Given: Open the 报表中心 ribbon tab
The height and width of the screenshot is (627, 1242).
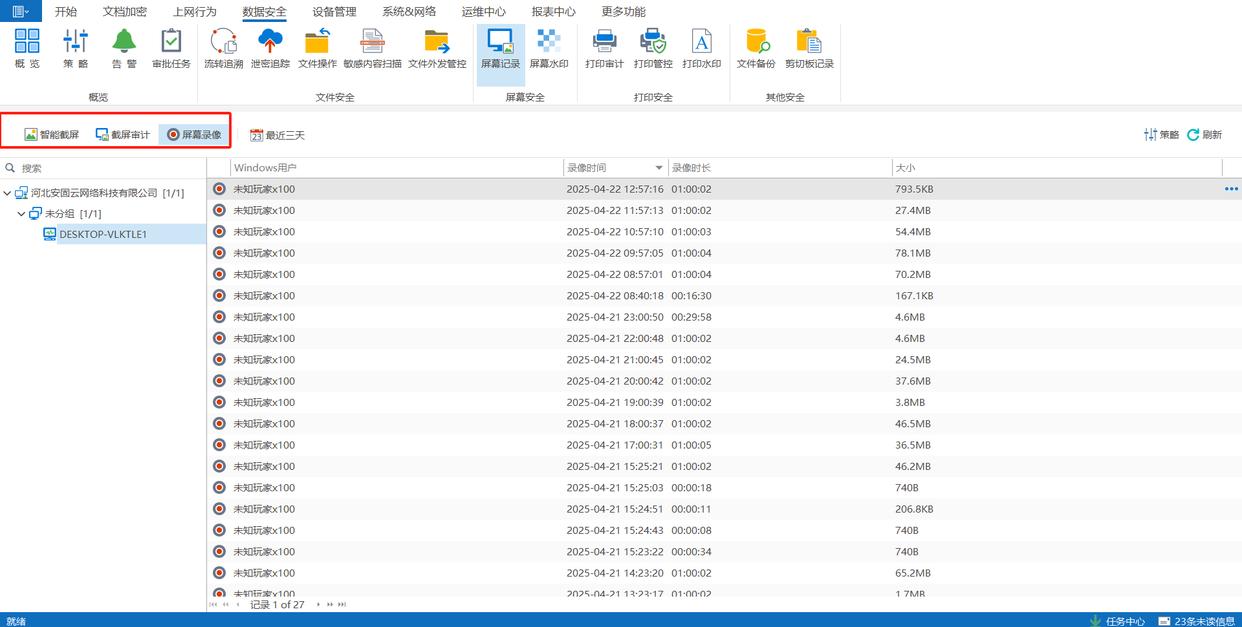Looking at the screenshot, I should click(553, 12).
